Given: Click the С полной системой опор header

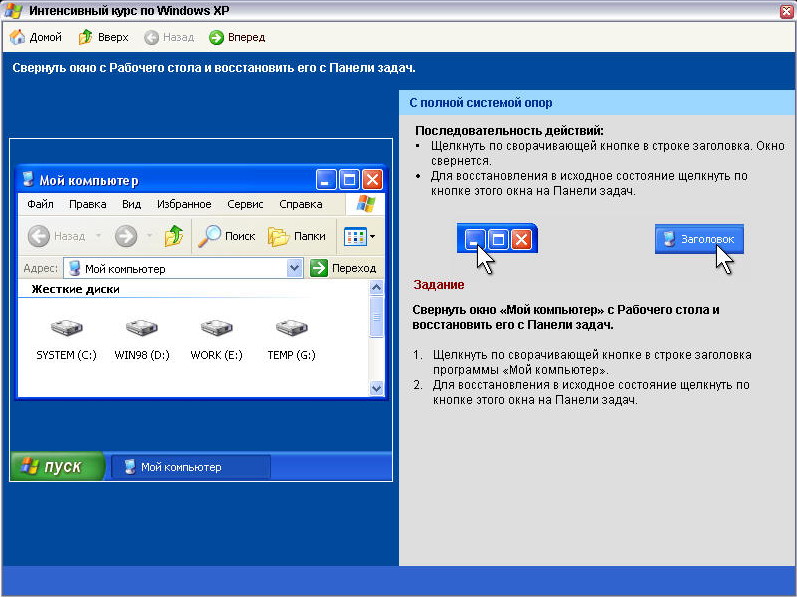Looking at the screenshot, I should (481, 103).
